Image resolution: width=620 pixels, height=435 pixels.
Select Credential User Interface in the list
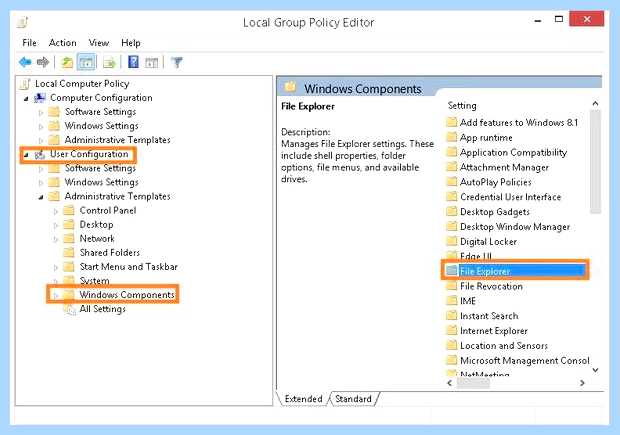click(510, 197)
